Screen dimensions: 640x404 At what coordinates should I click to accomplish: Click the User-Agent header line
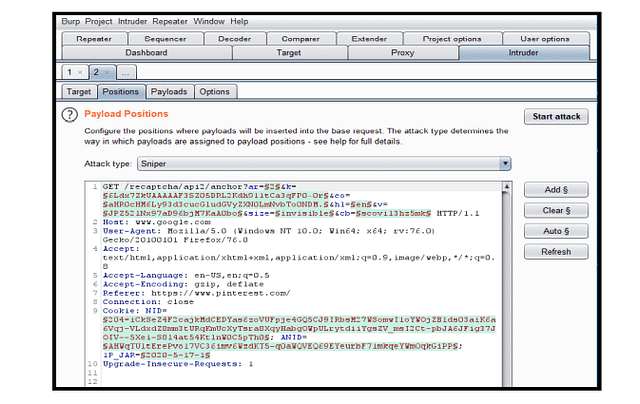269,235
